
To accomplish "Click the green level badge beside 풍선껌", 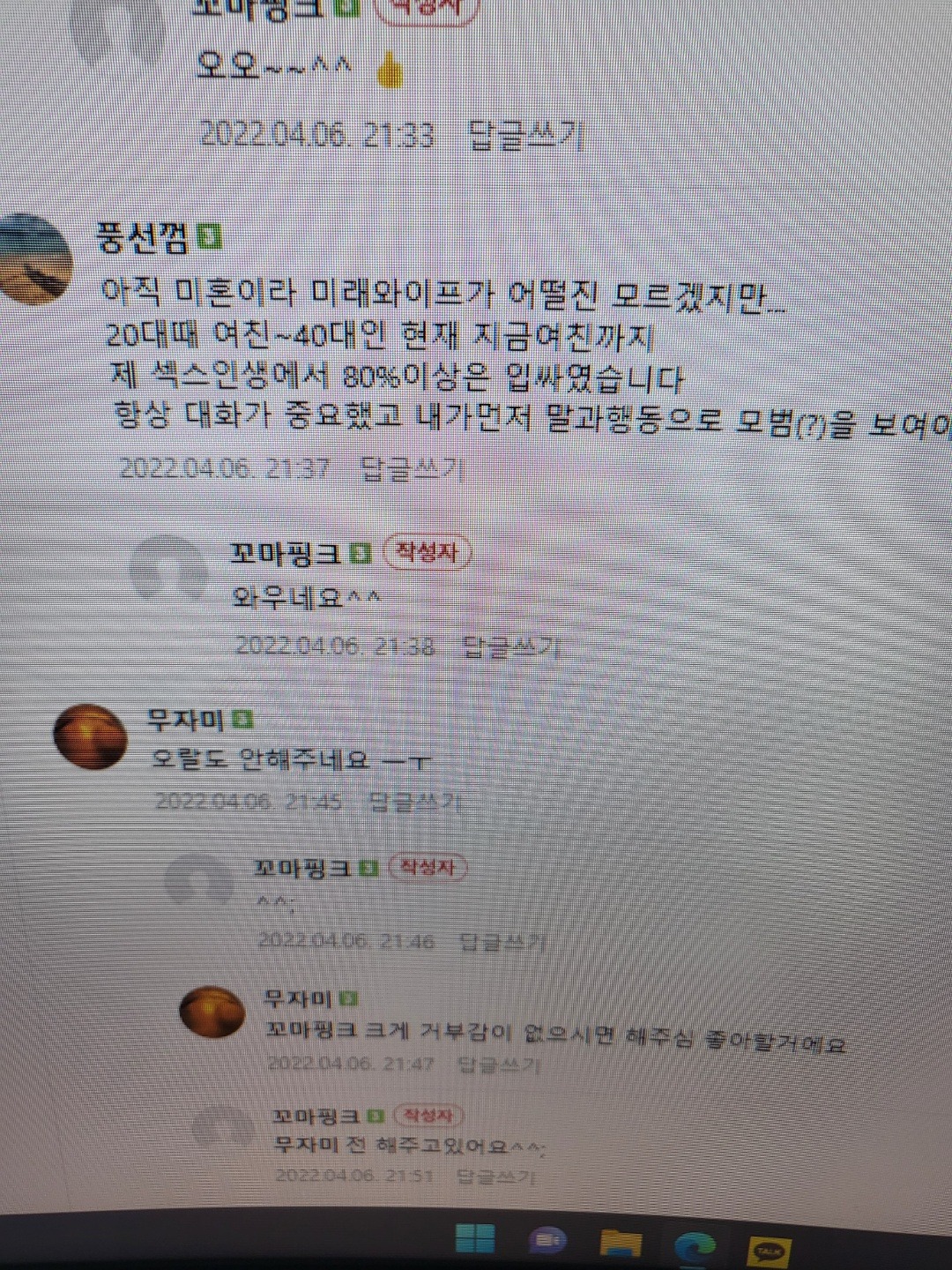I will 210,236.
